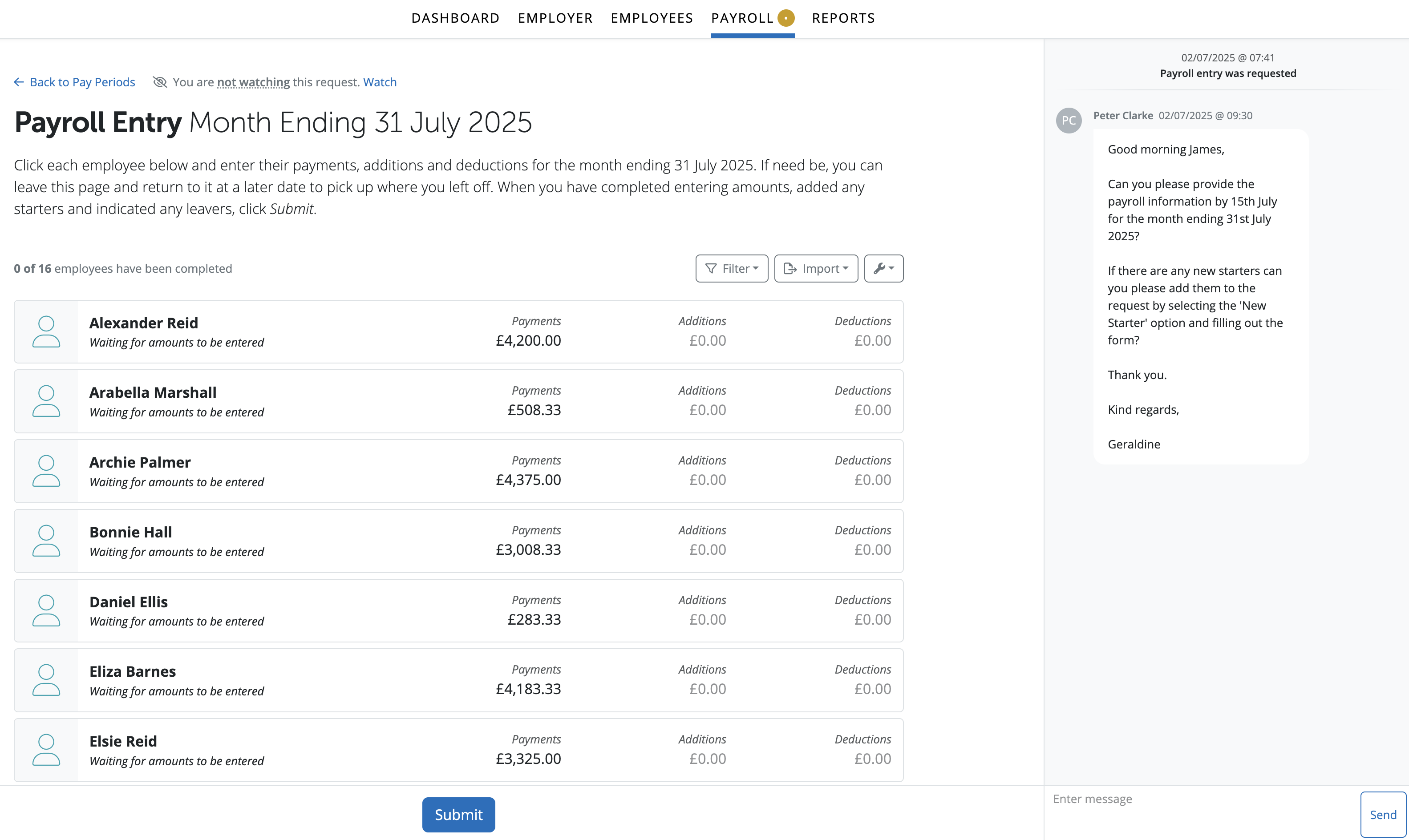Image resolution: width=1409 pixels, height=840 pixels.
Task: Click the Watch link
Action: tap(379, 82)
